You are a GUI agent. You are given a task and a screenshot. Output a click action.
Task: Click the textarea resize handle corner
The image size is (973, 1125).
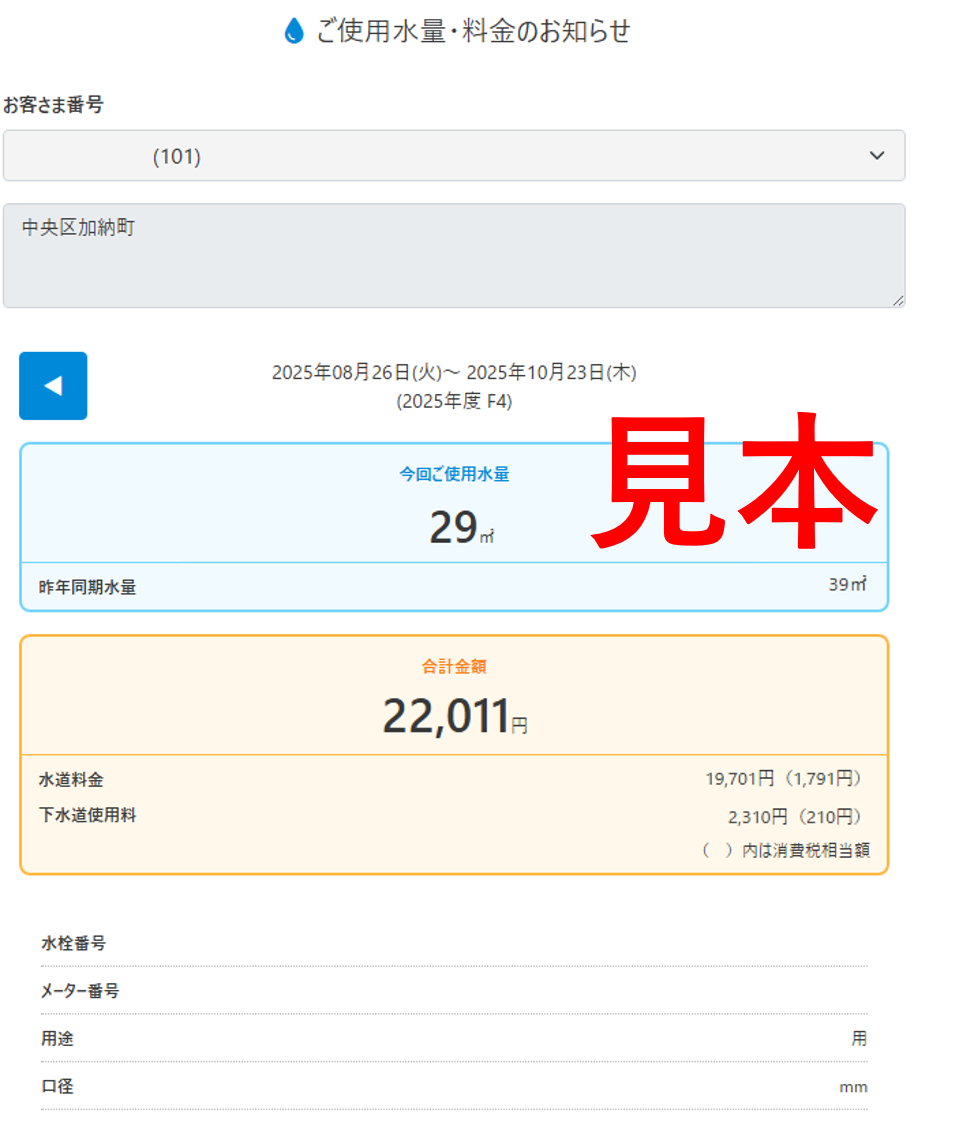click(898, 301)
